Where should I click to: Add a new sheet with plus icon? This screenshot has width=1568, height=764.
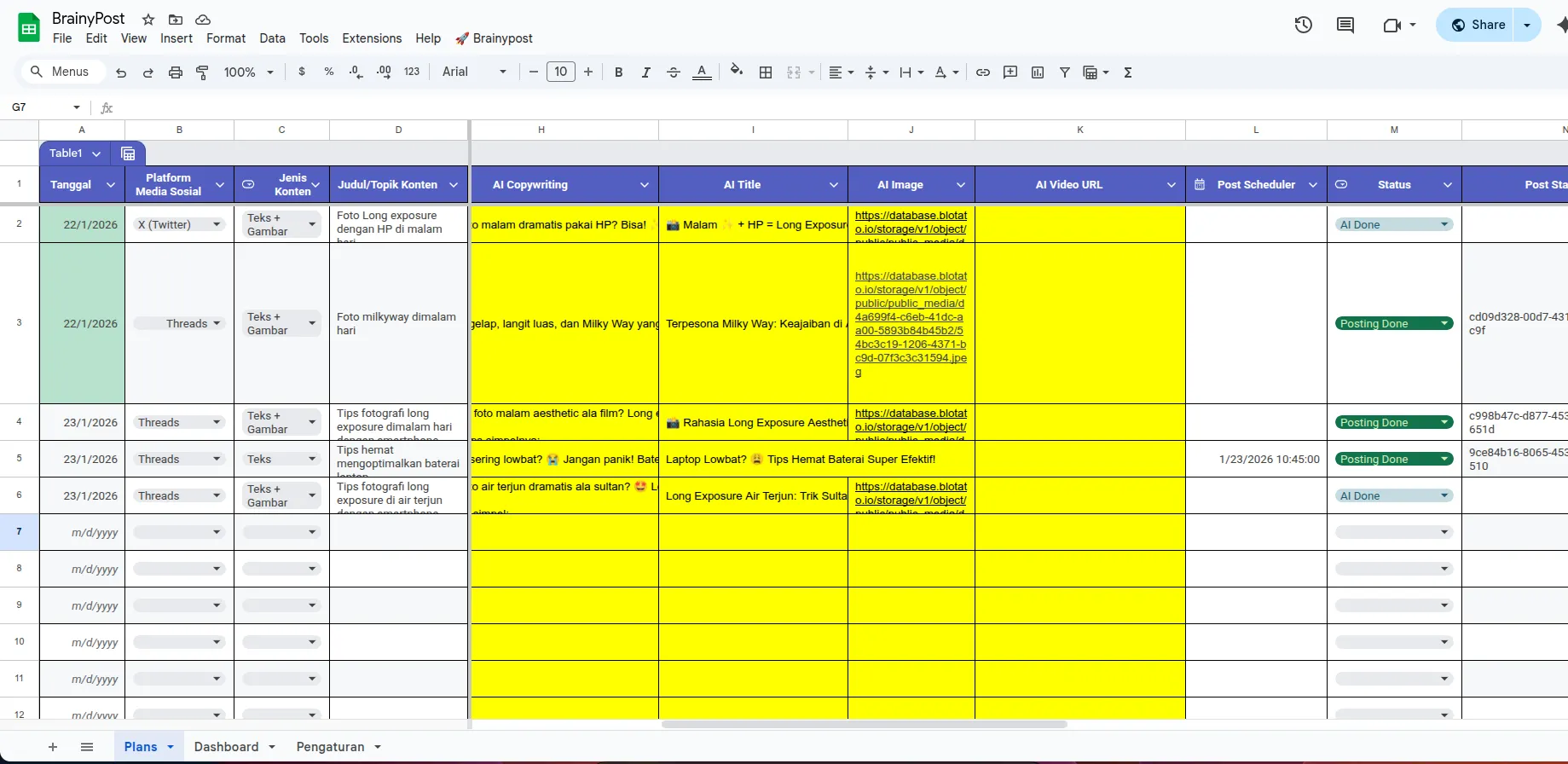[x=53, y=747]
